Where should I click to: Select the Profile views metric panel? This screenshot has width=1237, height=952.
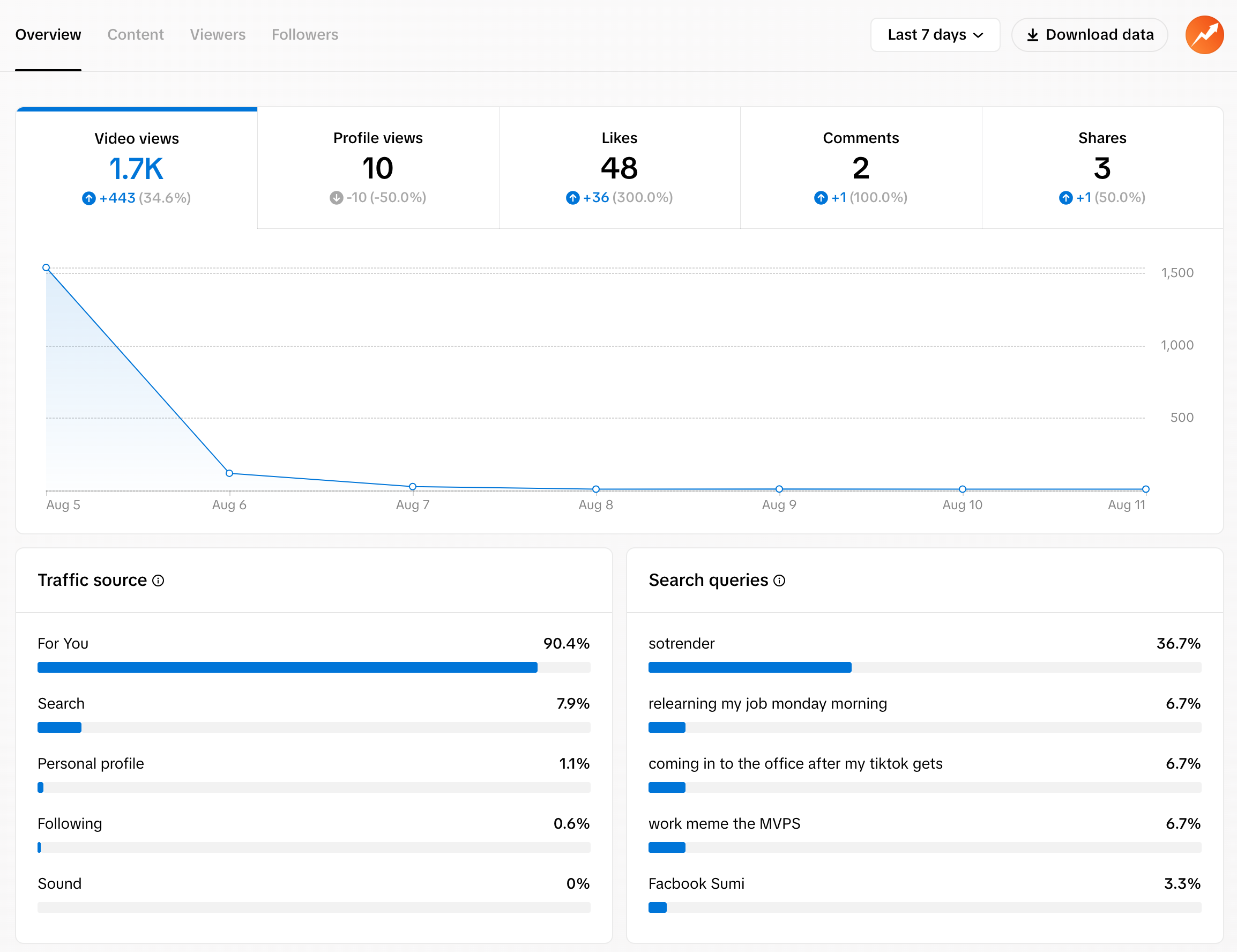pyautogui.click(x=378, y=167)
